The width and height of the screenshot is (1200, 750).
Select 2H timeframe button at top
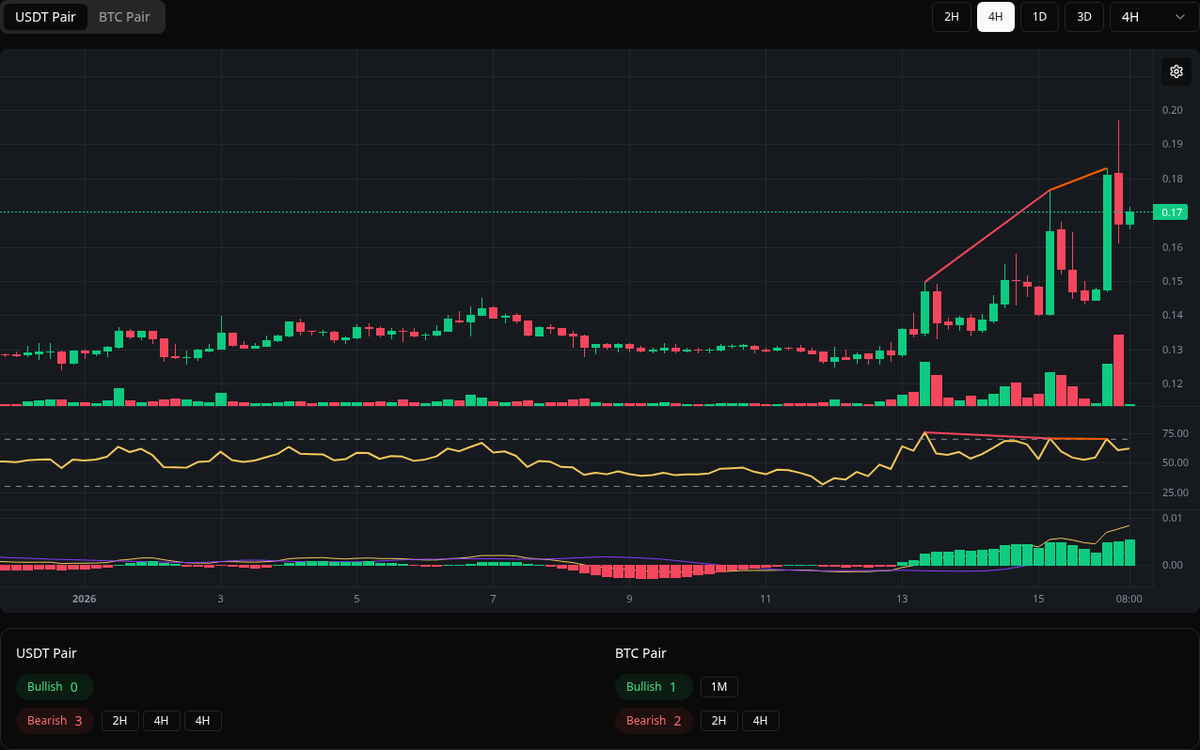951,17
